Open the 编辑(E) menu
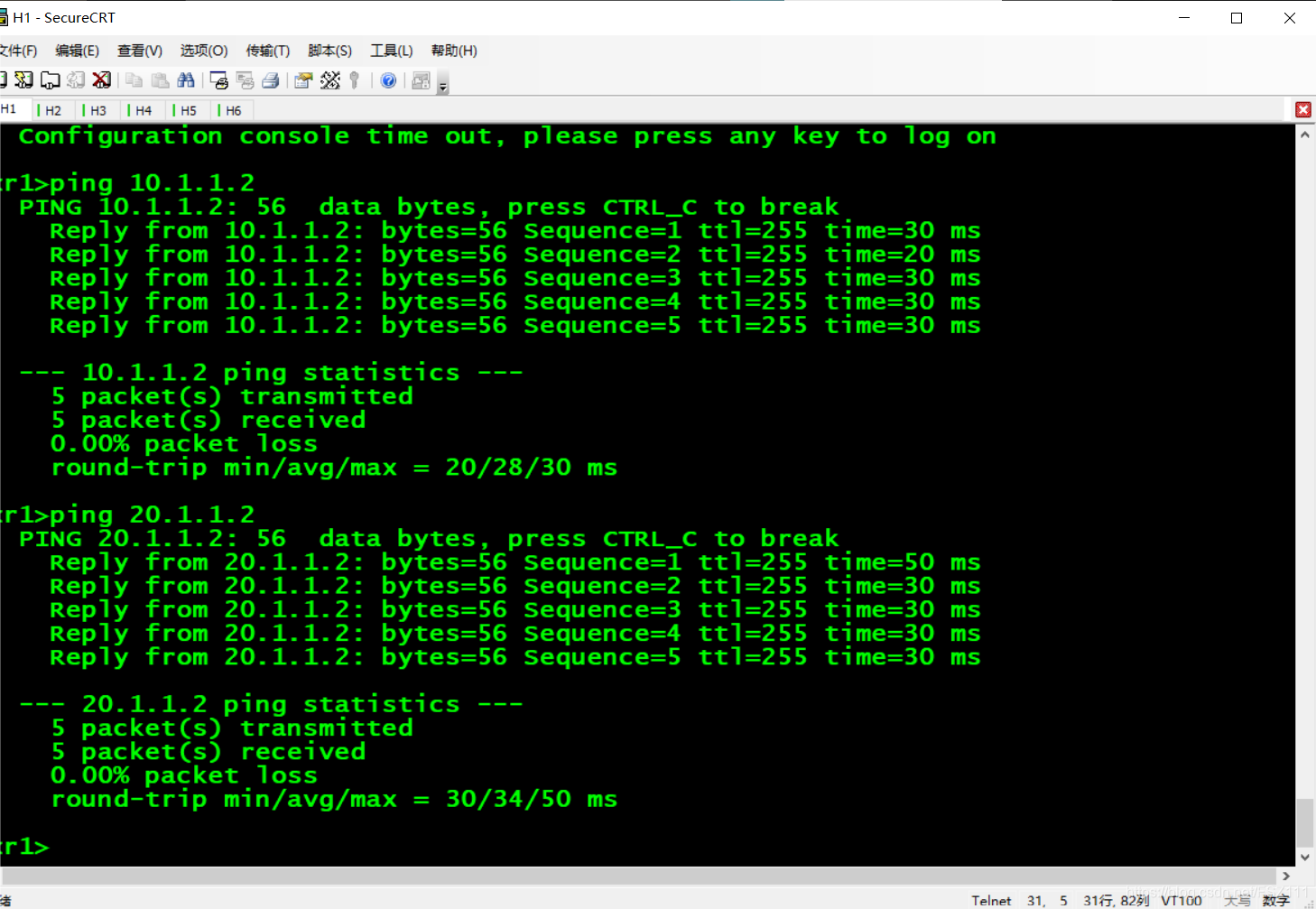The image size is (1316, 909). click(x=77, y=51)
